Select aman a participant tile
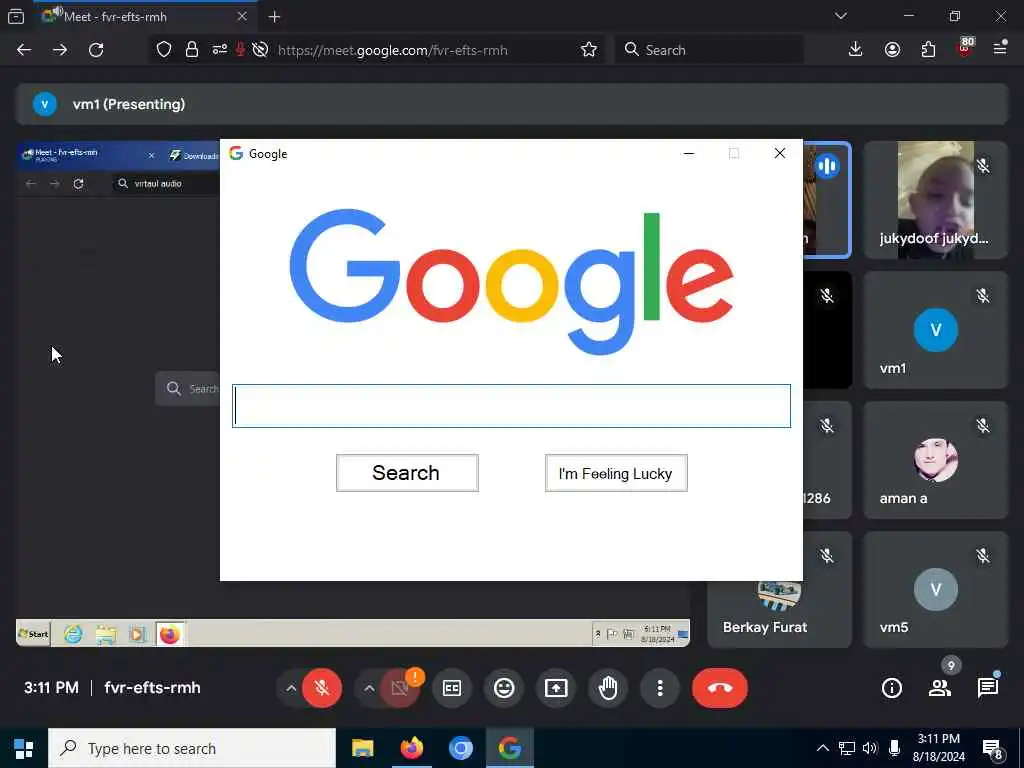The width and height of the screenshot is (1024, 768). pos(935,460)
